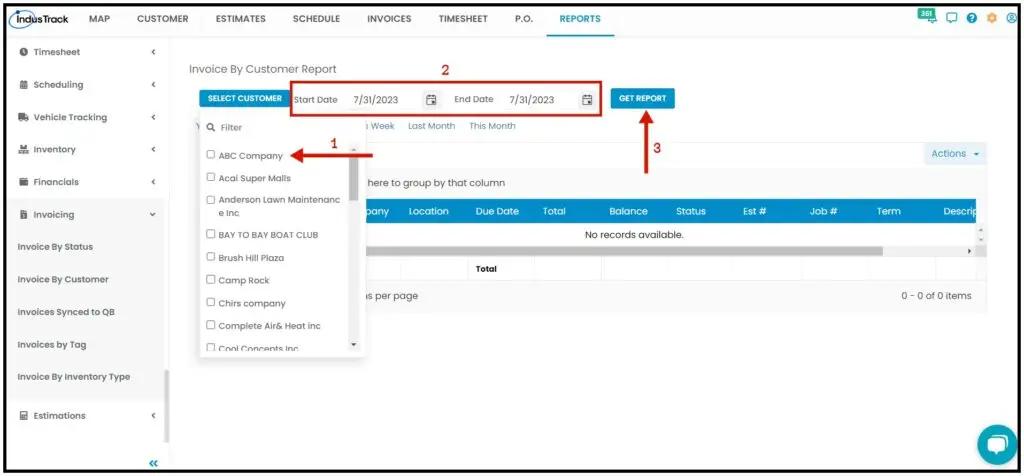
Task: Open Invoice By Inventory Type report
Action: (74, 377)
